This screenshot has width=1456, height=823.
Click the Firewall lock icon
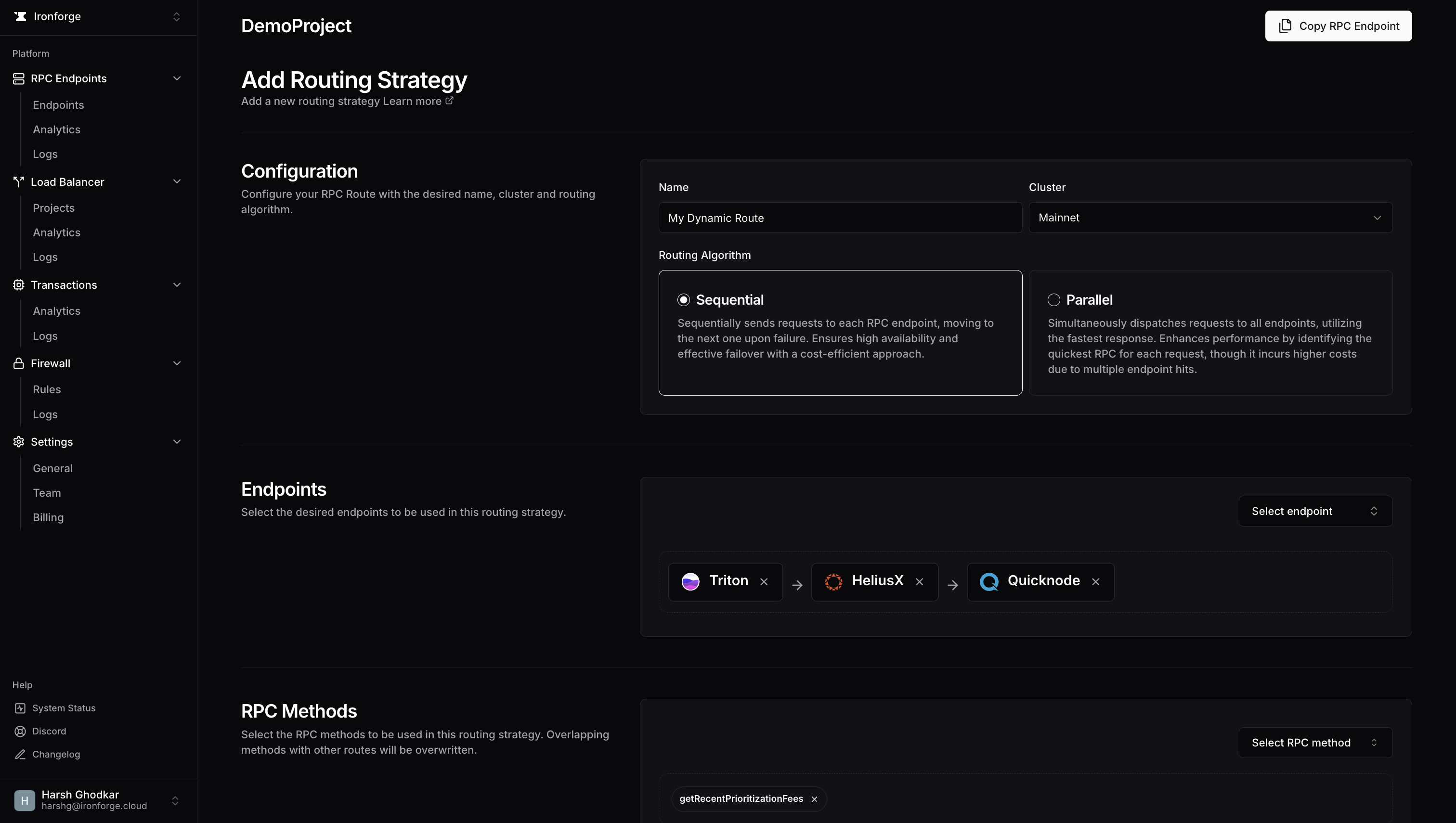tap(19, 363)
